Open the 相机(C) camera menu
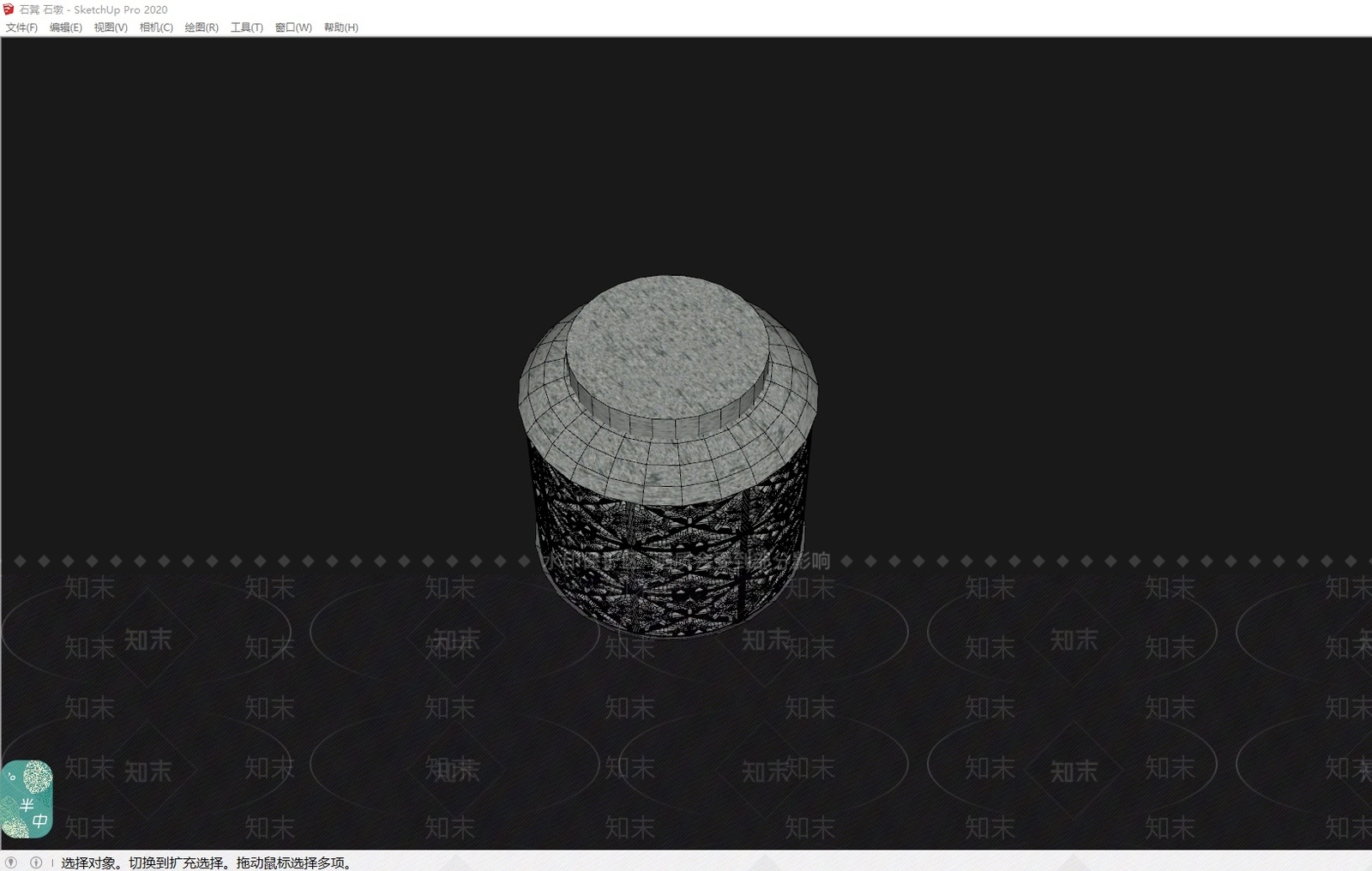1372x871 pixels. (156, 27)
